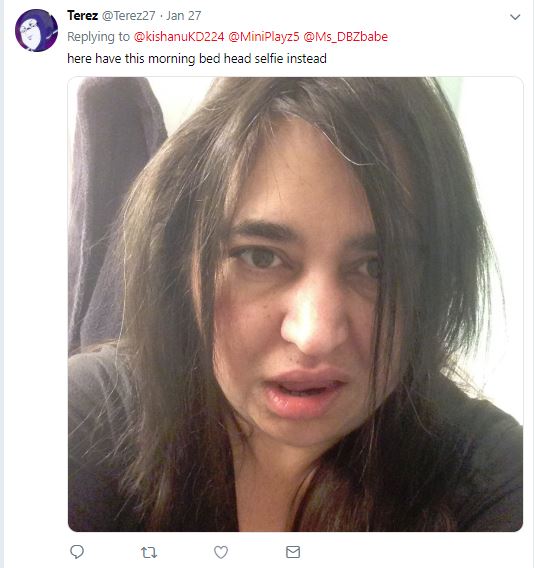Visit the @MiniPlayz5 mention link
The image size is (534, 568).
(x=264, y=37)
